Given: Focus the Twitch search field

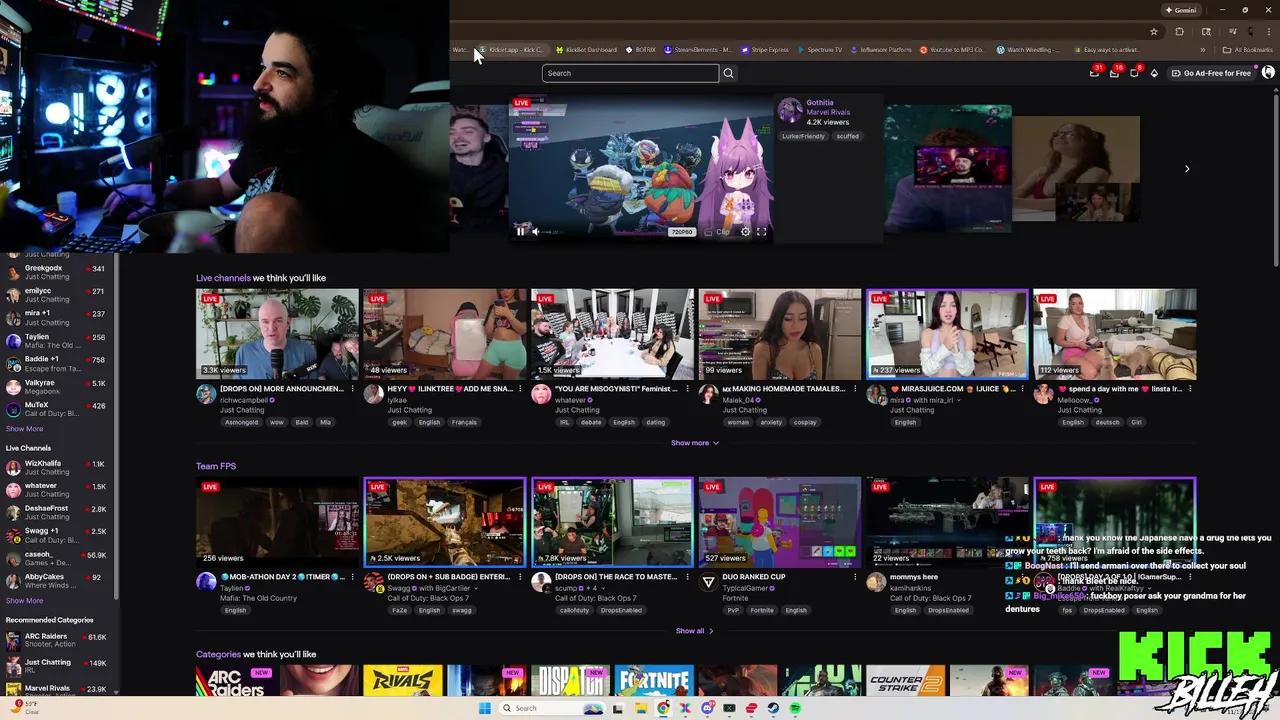Looking at the screenshot, I should 630,73.
